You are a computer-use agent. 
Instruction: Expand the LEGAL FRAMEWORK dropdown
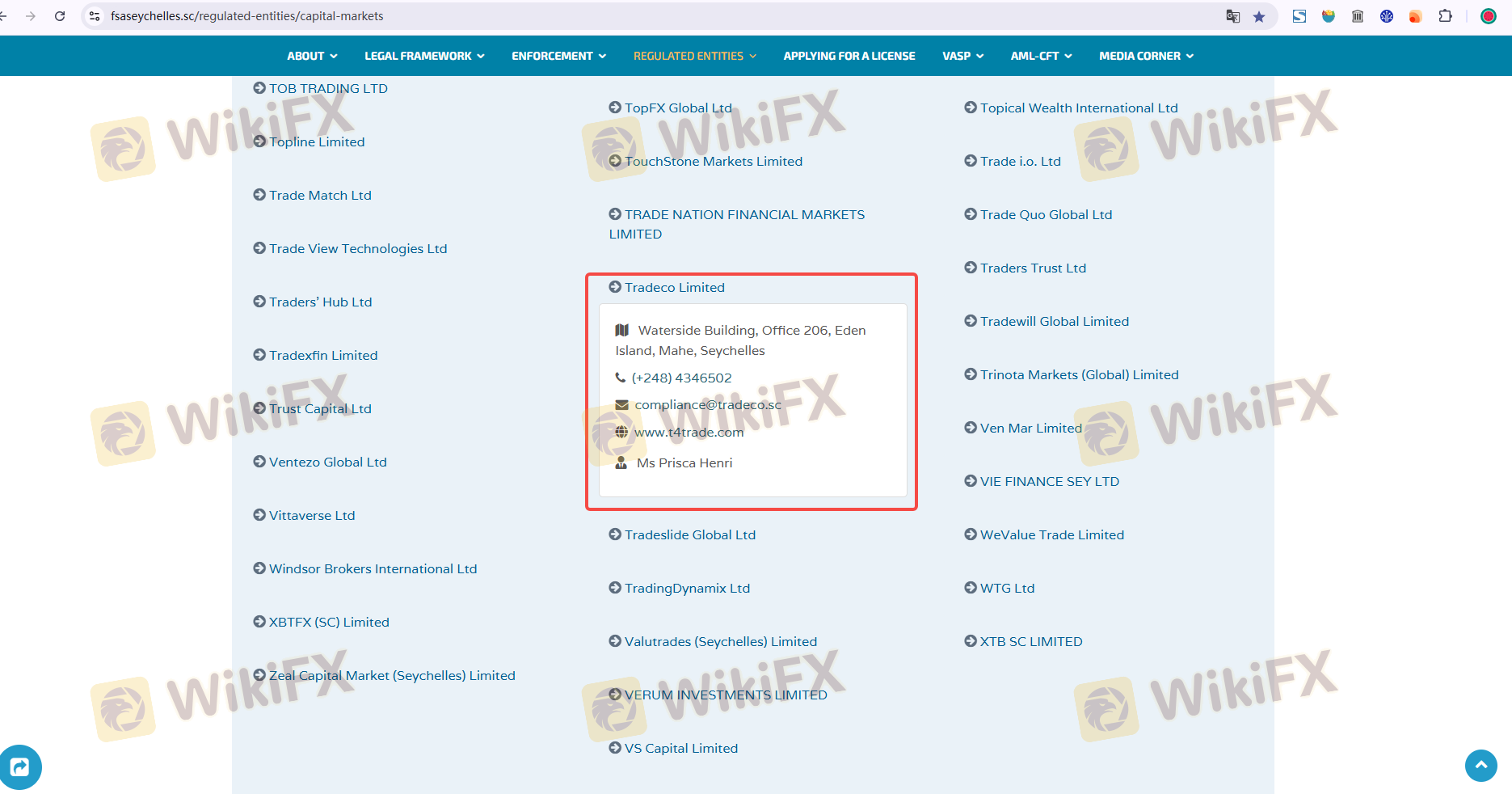424,56
